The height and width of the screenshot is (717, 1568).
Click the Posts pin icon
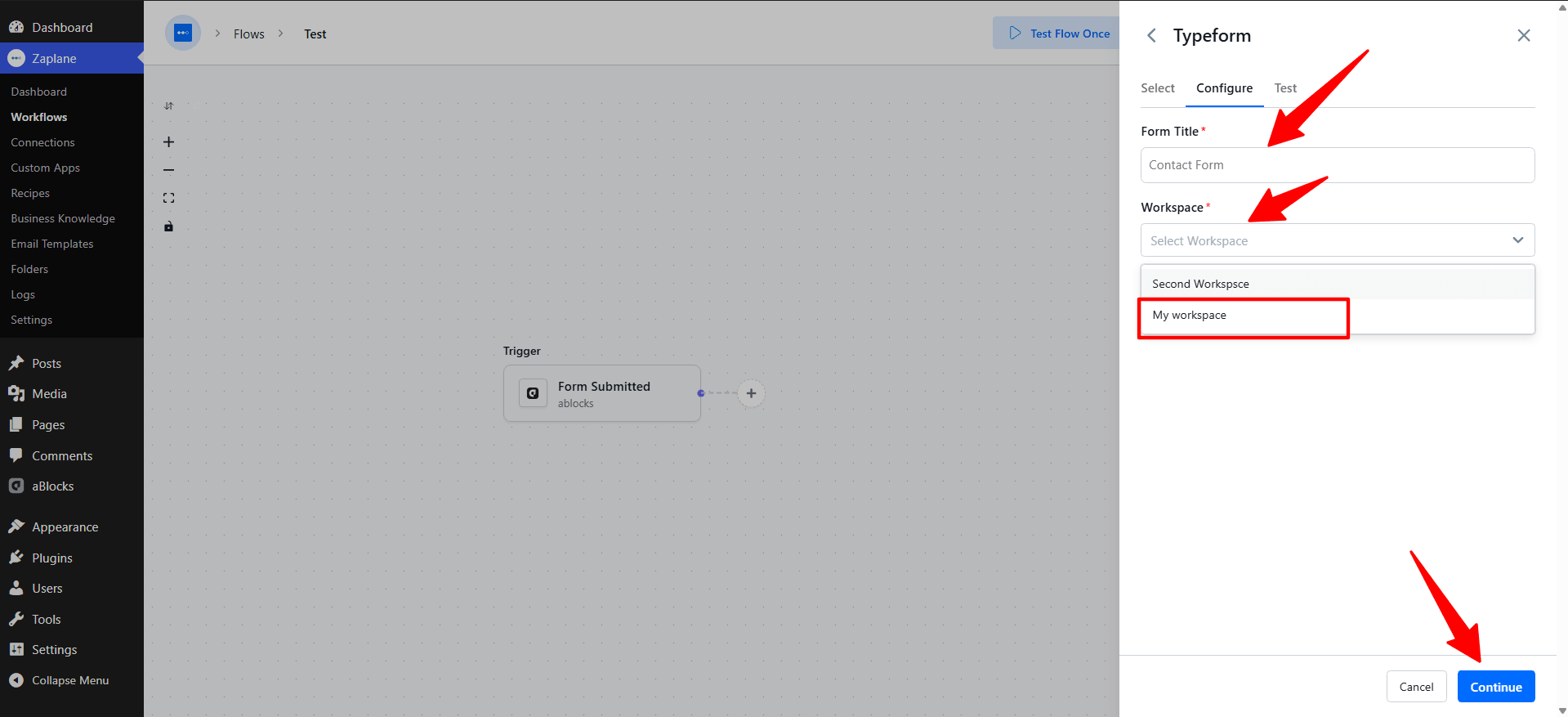[16, 363]
